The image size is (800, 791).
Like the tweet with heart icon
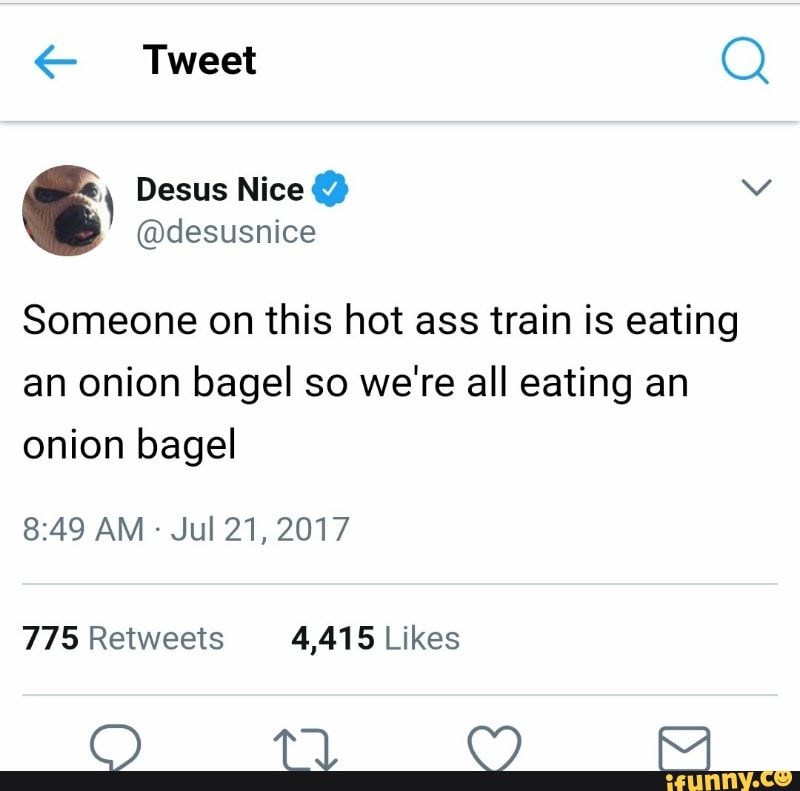tap(494, 748)
